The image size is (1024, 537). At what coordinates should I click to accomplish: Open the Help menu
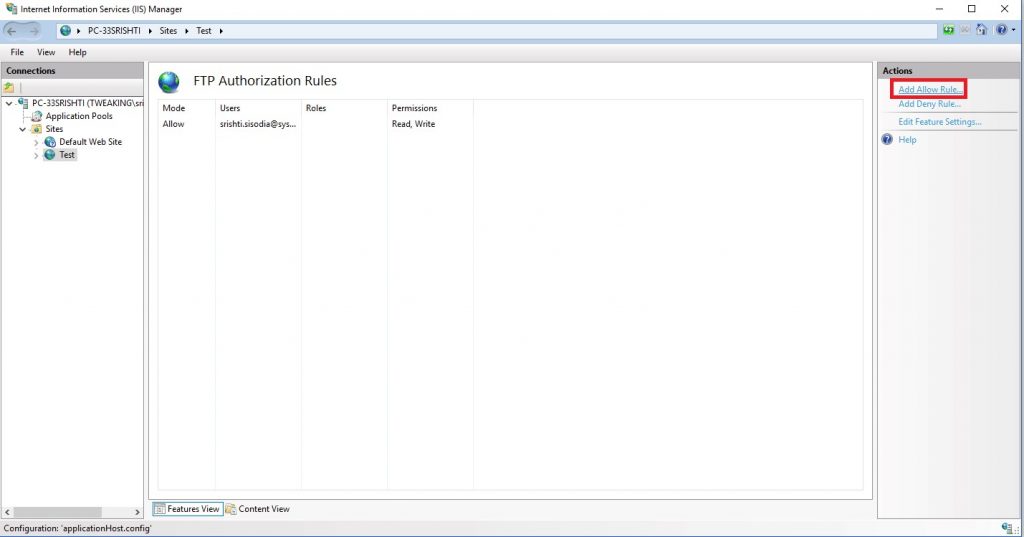[x=77, y=52]
